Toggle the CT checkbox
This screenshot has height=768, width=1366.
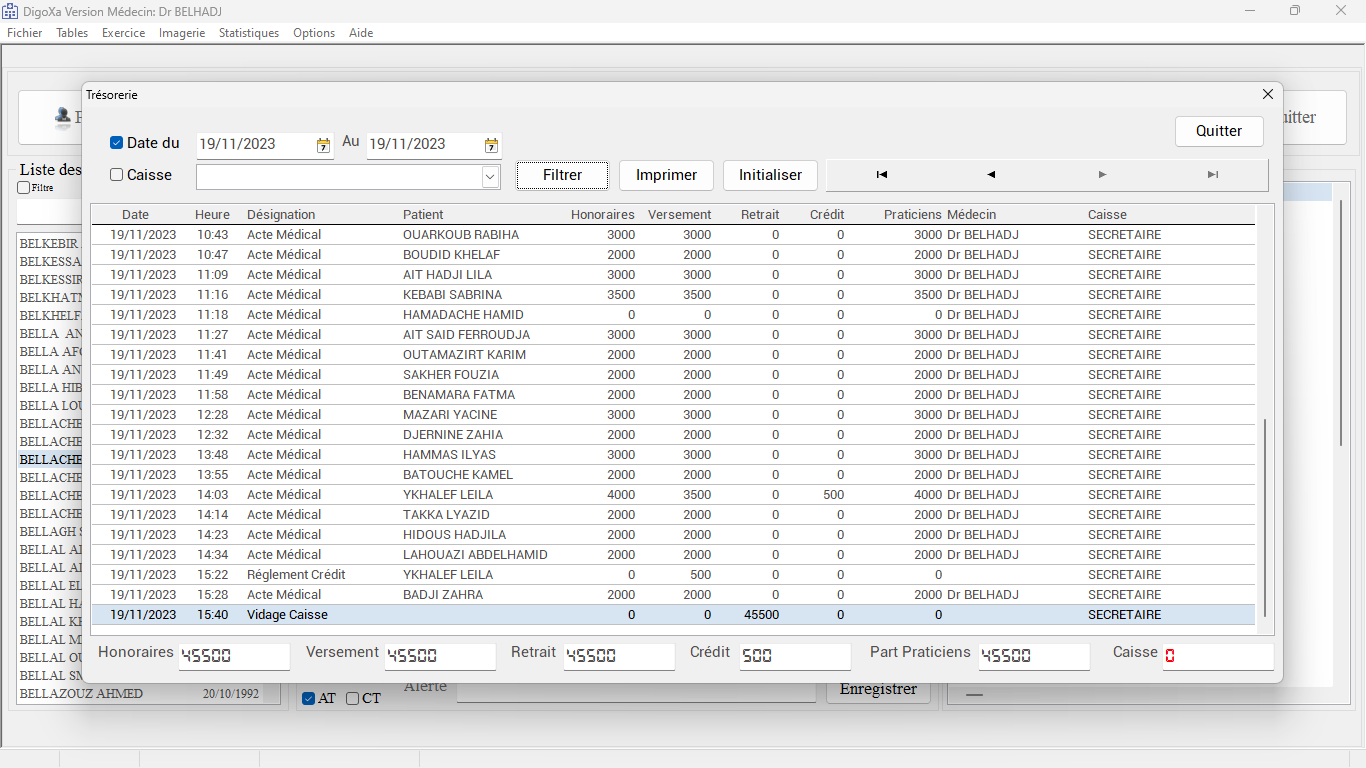tap(352, 699)
